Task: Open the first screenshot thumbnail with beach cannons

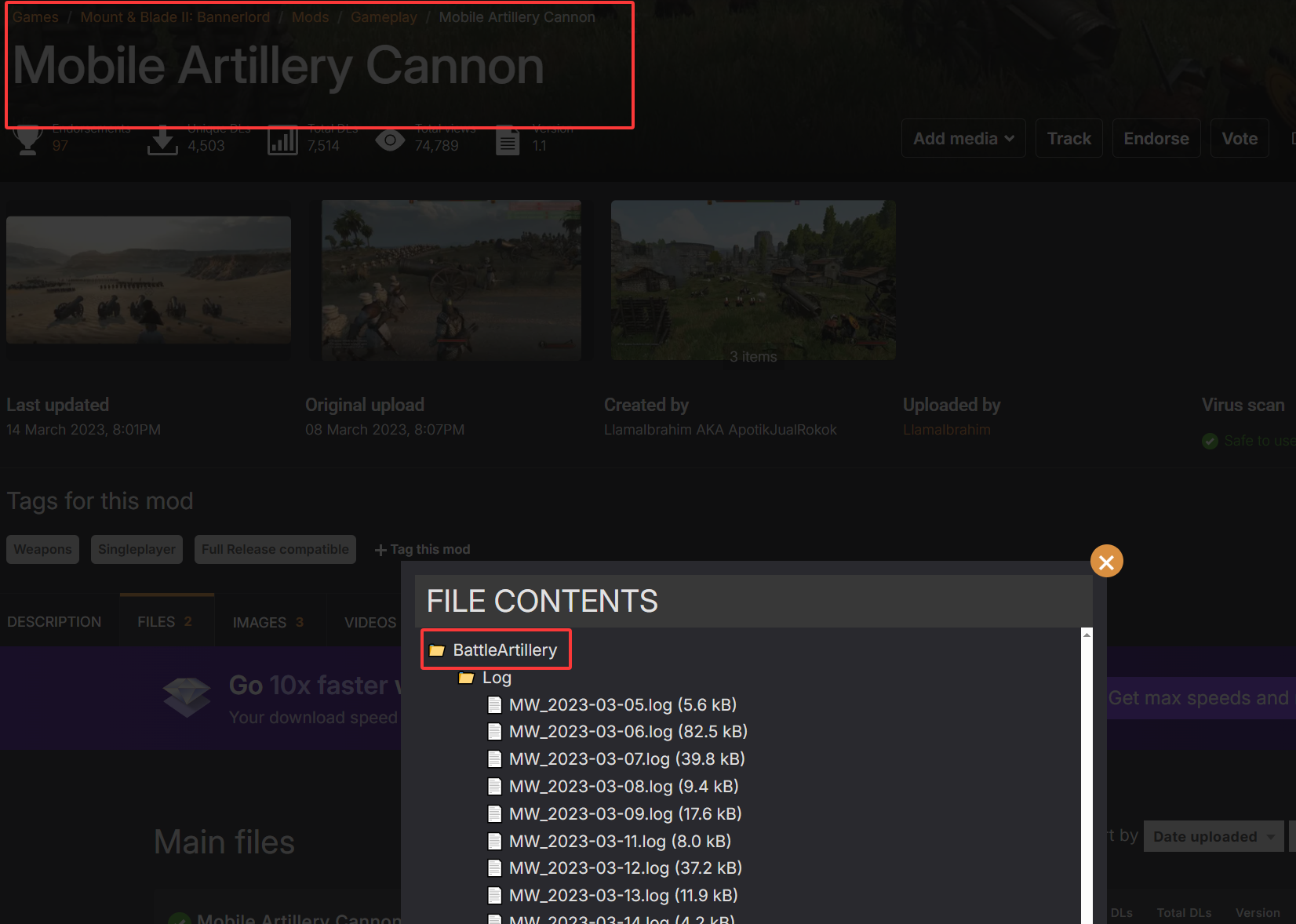Action: 148,280
